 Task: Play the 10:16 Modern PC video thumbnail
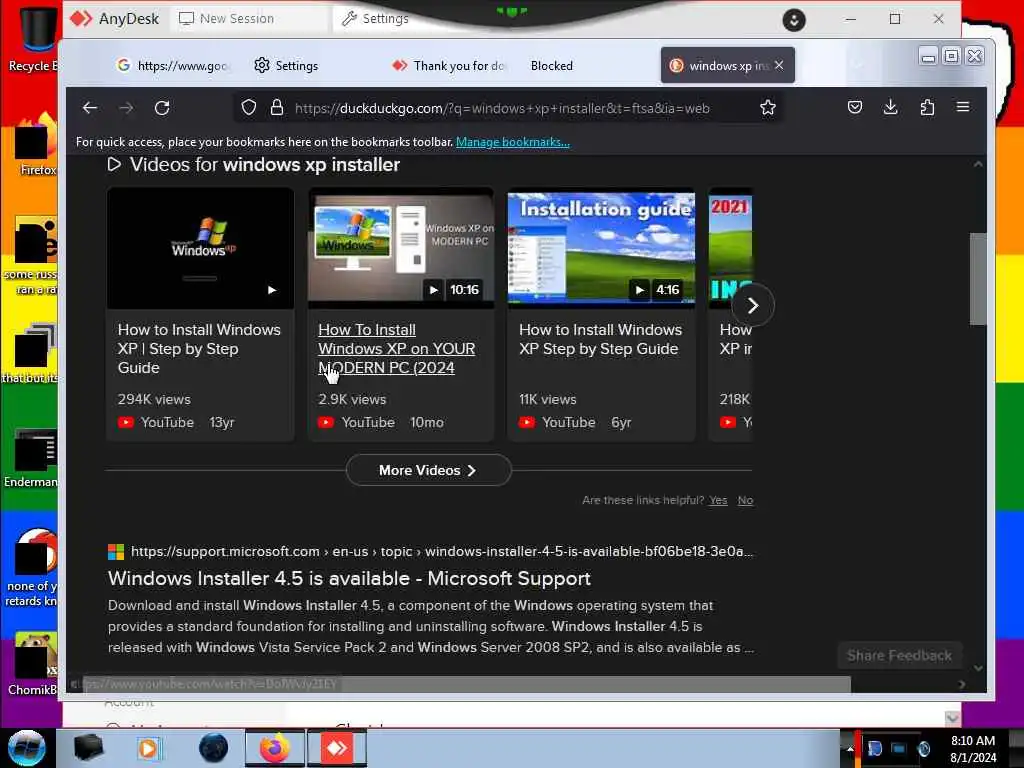coord(401,248)
